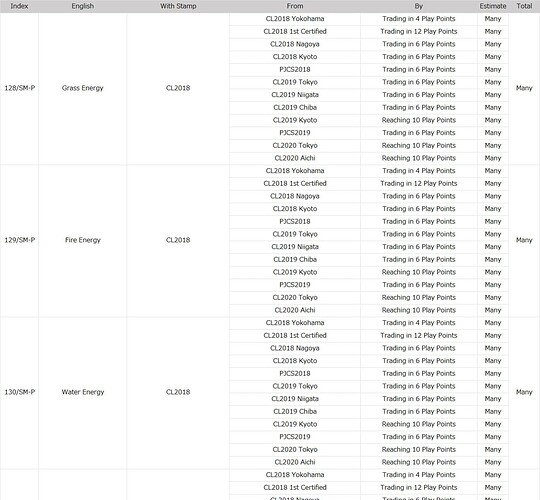Click index 129/SM-P cell

click(19, 240)
